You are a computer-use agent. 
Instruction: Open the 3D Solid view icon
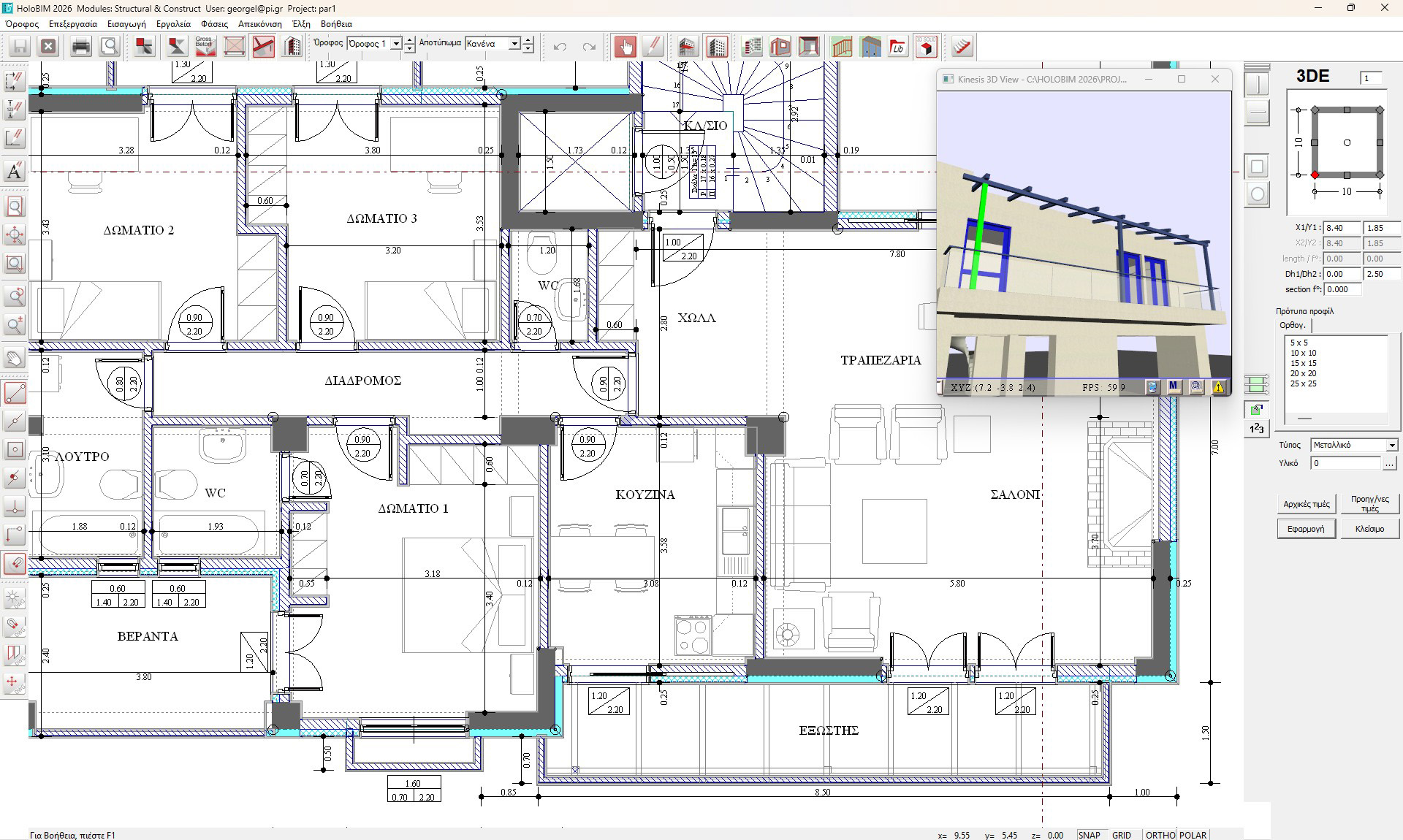(x=926, y=47)
